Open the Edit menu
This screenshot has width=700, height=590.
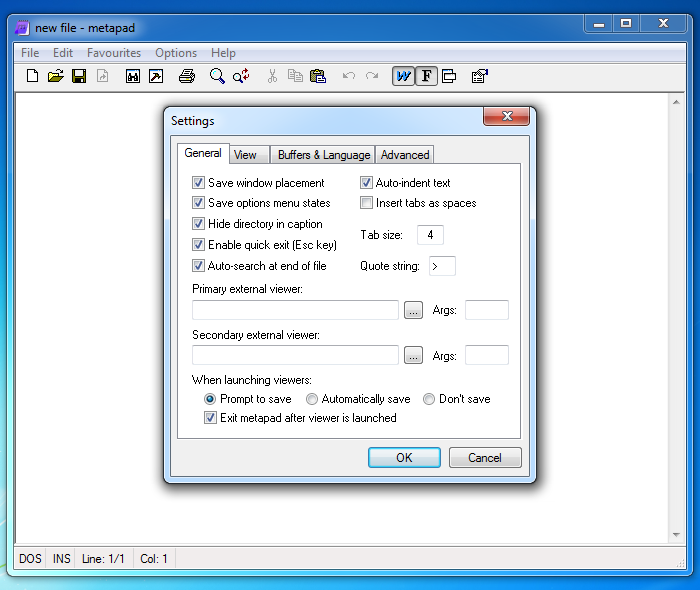[62, 53]
